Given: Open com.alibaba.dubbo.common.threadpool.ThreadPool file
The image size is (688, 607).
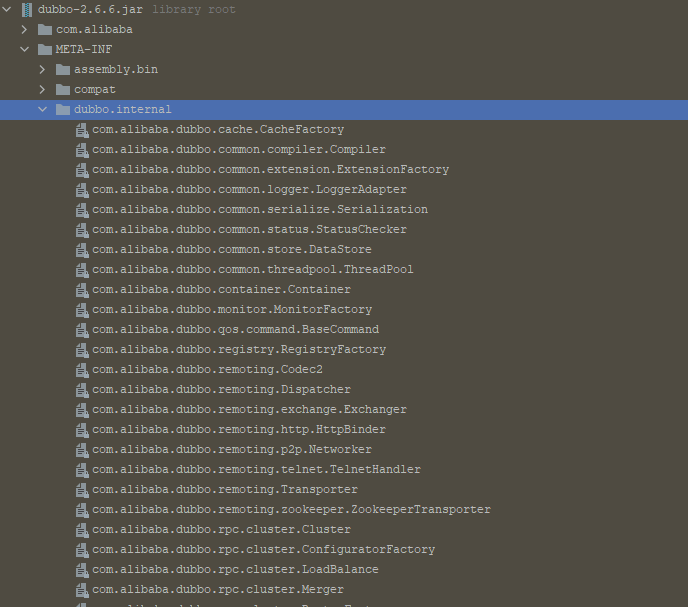Looking at the screenshot, I should point(253,269).
